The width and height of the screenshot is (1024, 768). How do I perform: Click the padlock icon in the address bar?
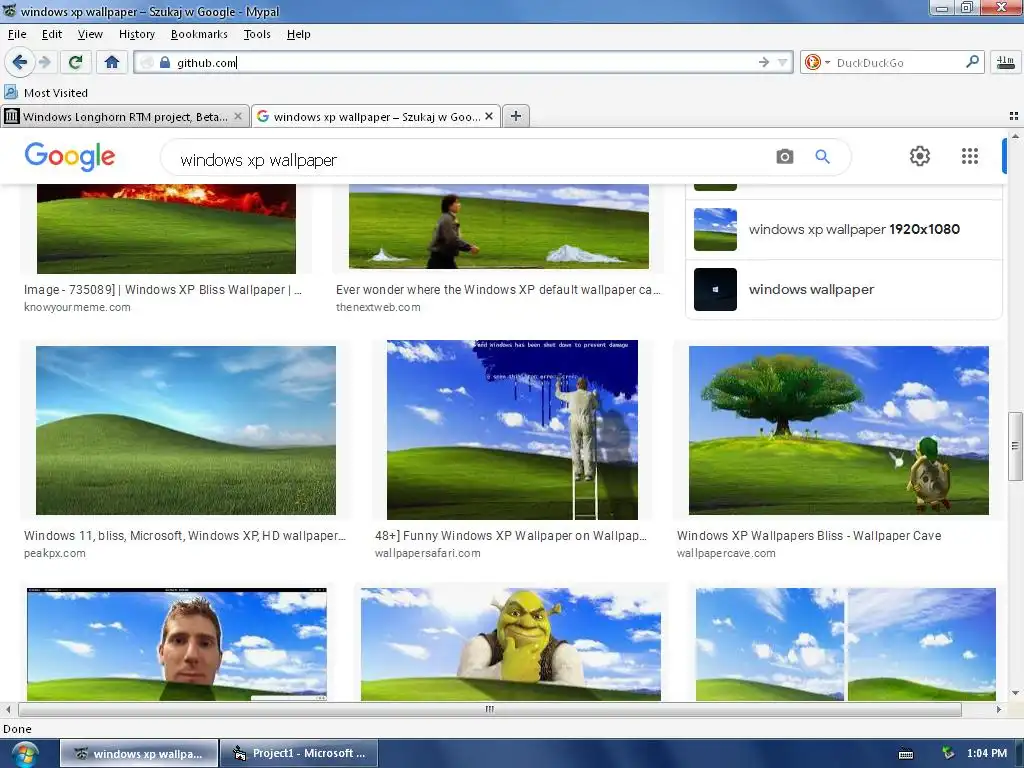tap(165, 63)
